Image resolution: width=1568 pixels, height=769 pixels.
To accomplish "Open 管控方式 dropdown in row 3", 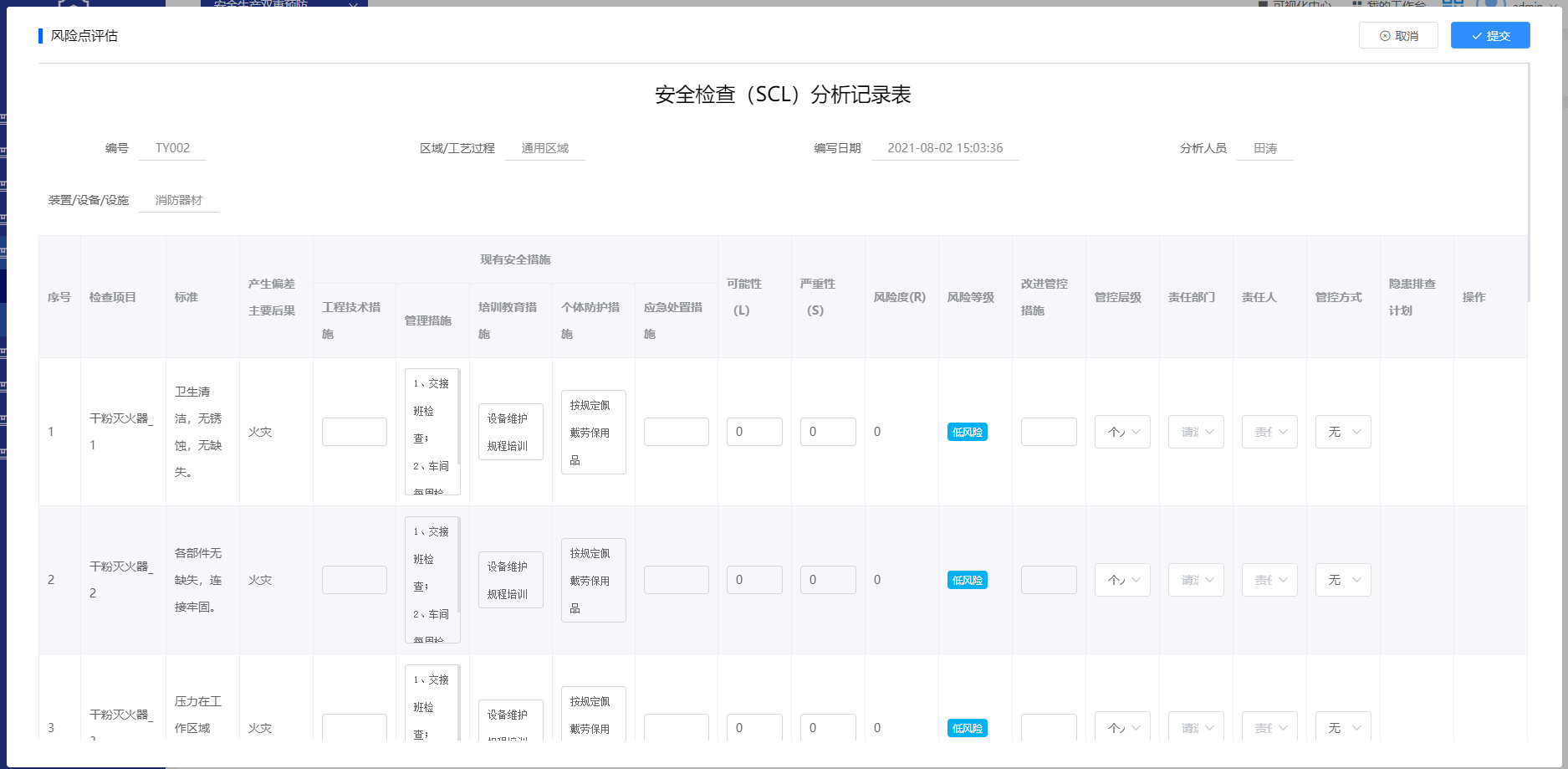I will (1343, 727).
